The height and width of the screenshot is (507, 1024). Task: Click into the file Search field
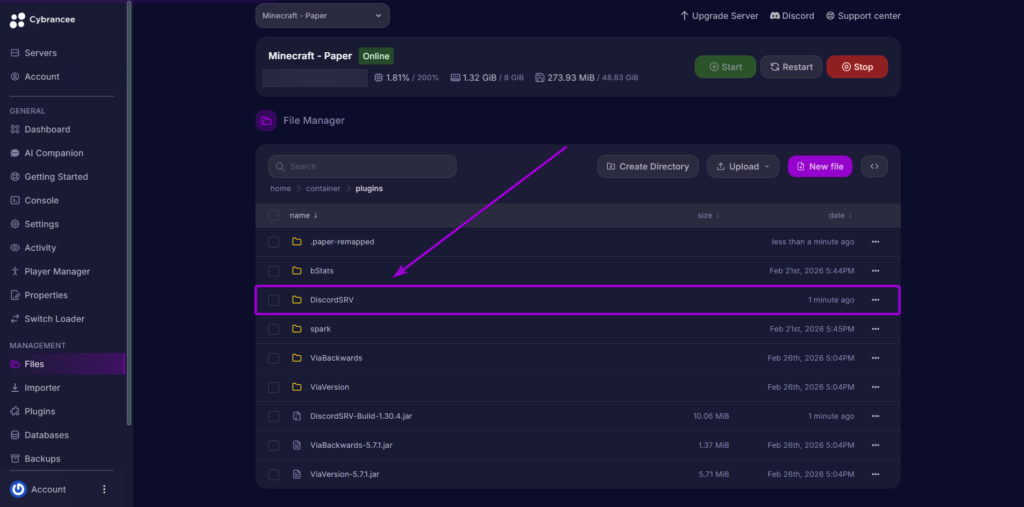(362, 167)
